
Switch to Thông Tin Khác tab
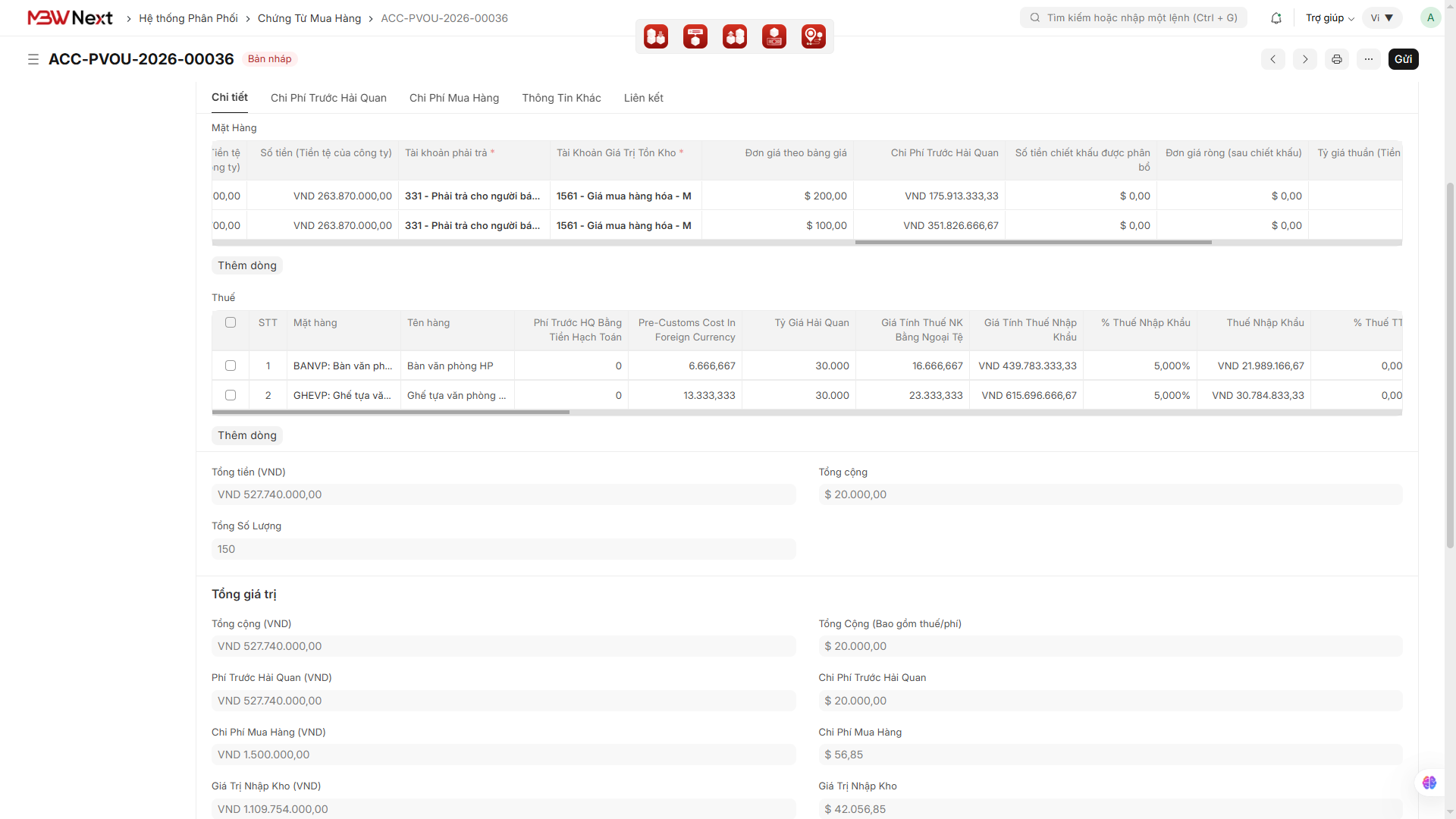pos(561,98)
